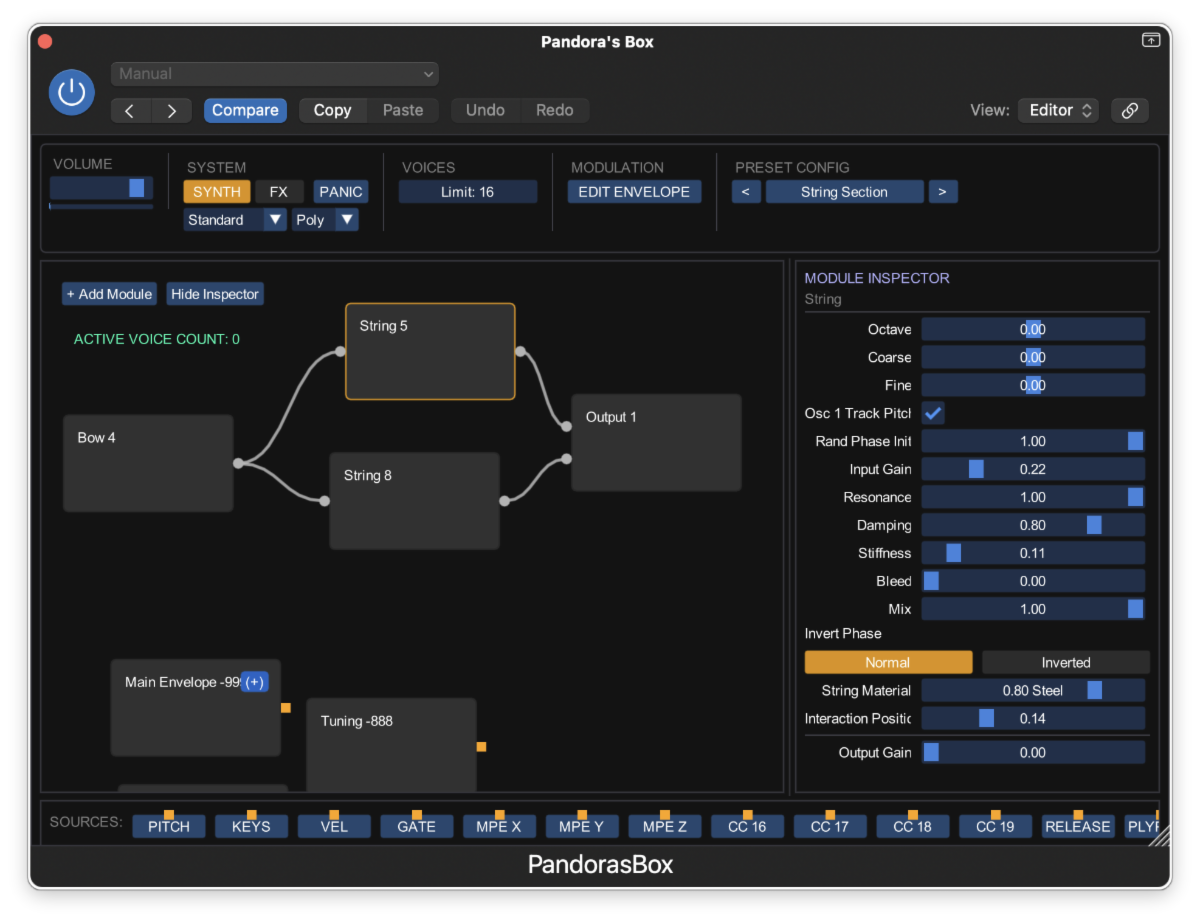
Task: Select the RELEASE source
Action: click(1078, 826)
